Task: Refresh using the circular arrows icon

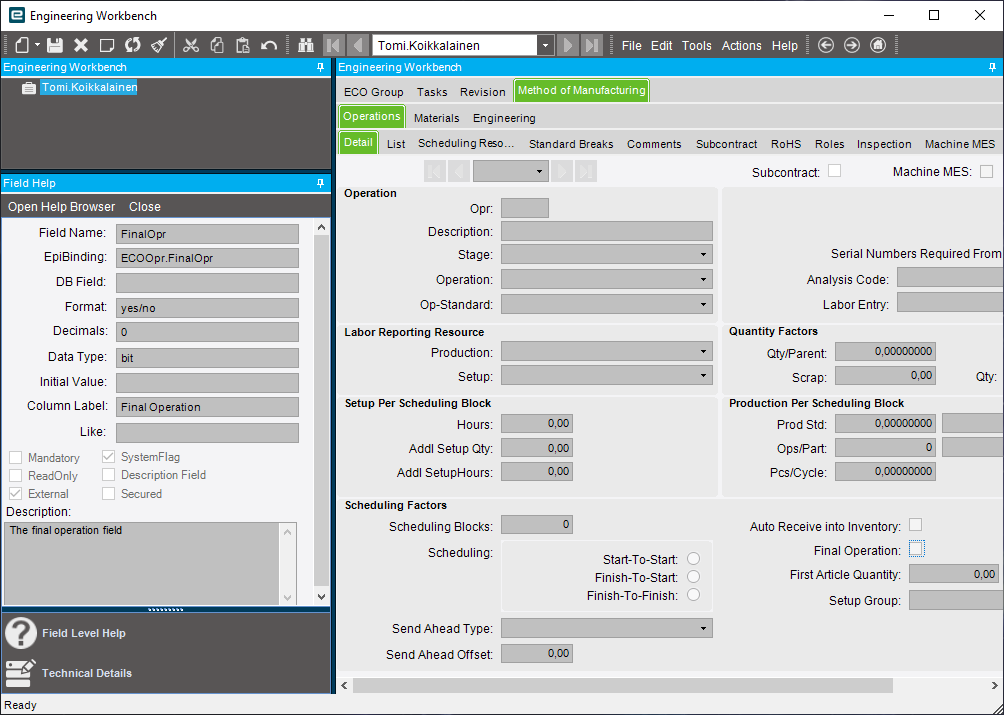Action: tap(133, 45)
